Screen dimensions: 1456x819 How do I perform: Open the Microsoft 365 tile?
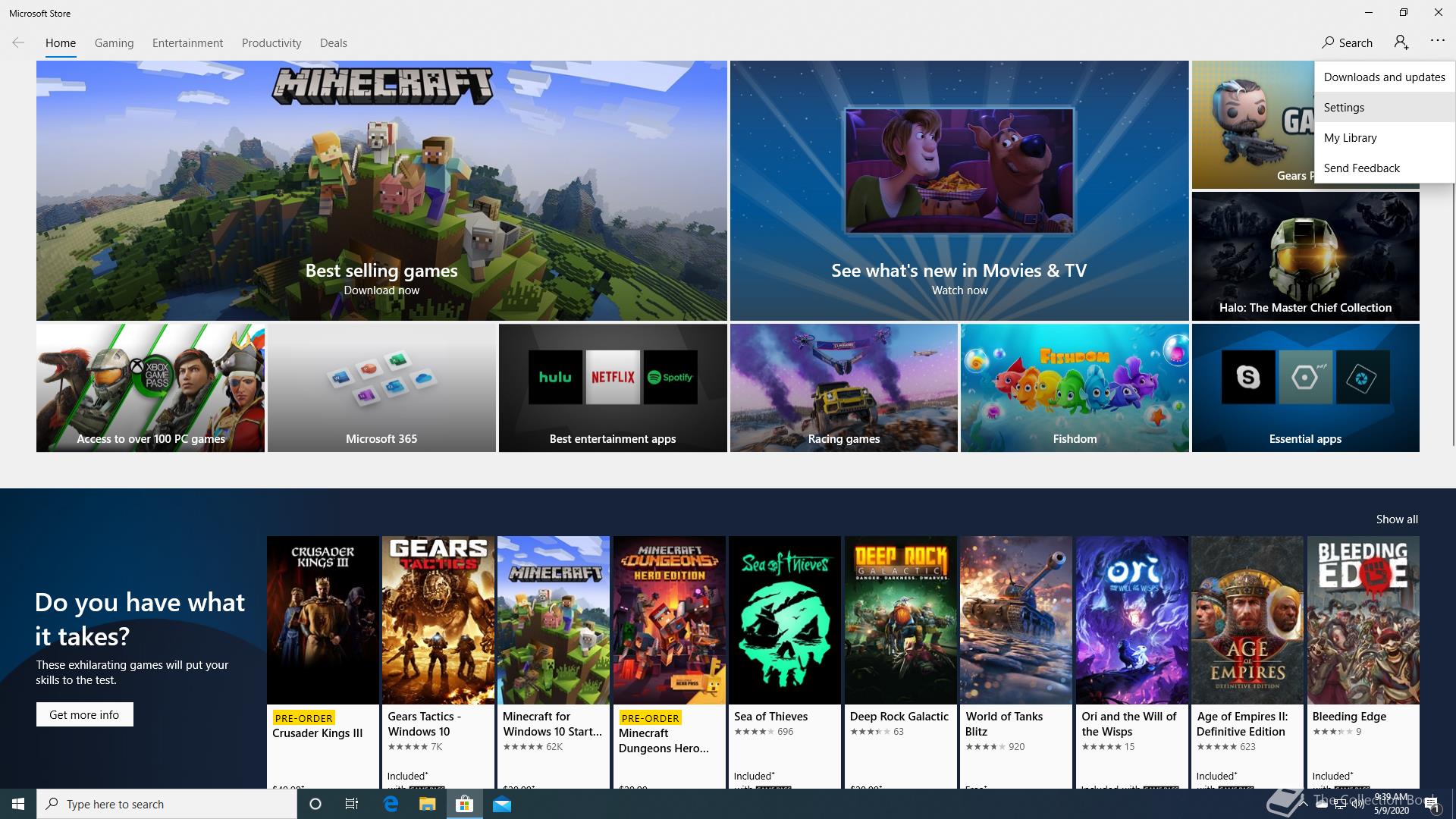click(x=381, y=388)
